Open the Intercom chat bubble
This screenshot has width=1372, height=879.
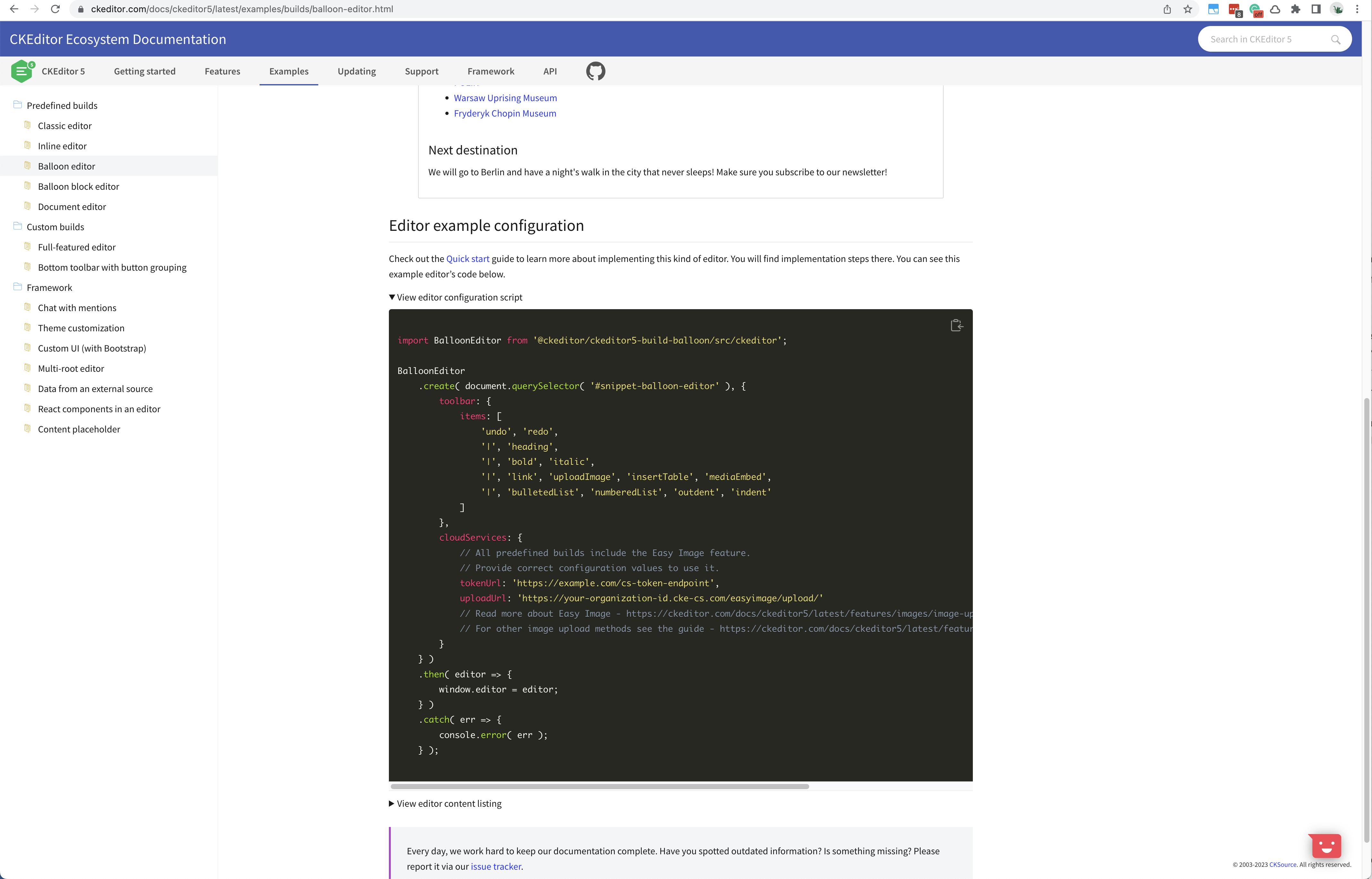[1325, 846]
